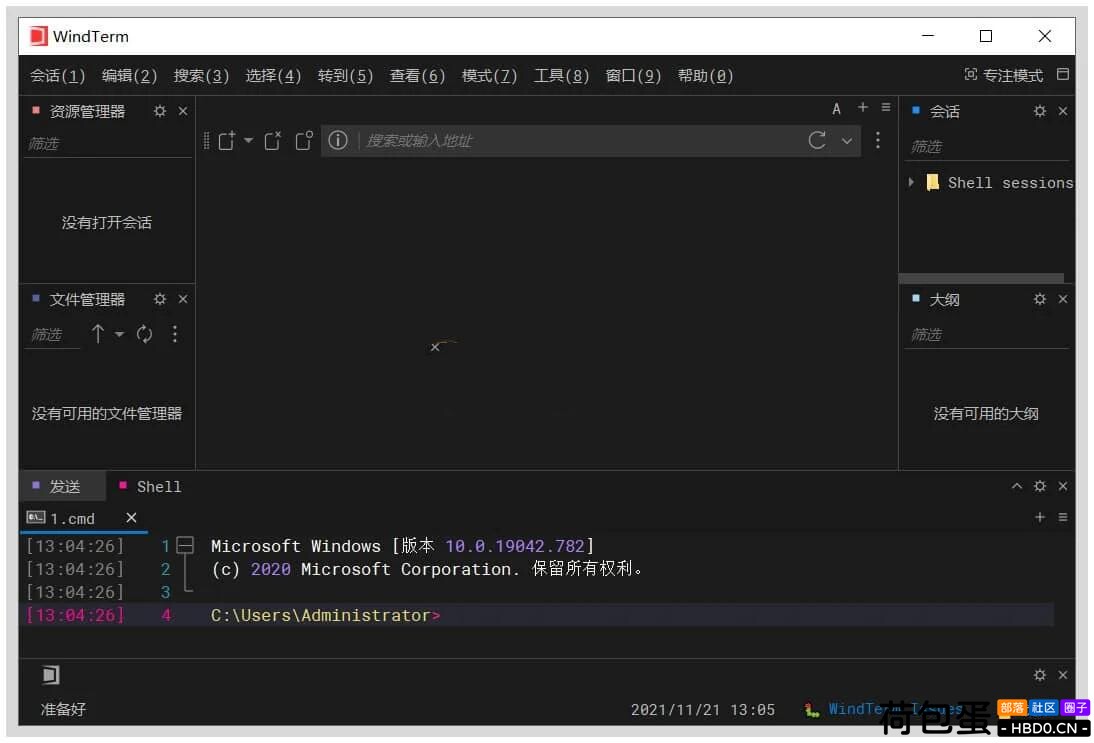Go up a directory in 文件管理器
Image resolution: width=1094 pixels, height=743 pixels.
coord(98,334)
